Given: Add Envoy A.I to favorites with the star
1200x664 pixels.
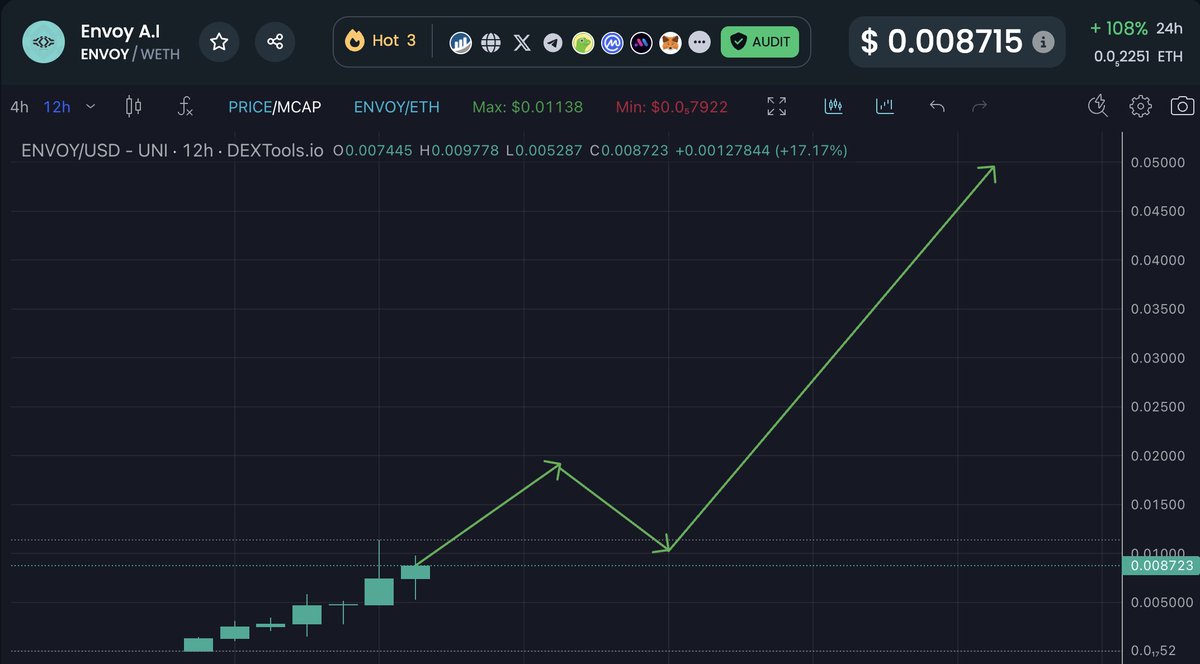Looking at the screenshot, I should [x=219, y=42].
